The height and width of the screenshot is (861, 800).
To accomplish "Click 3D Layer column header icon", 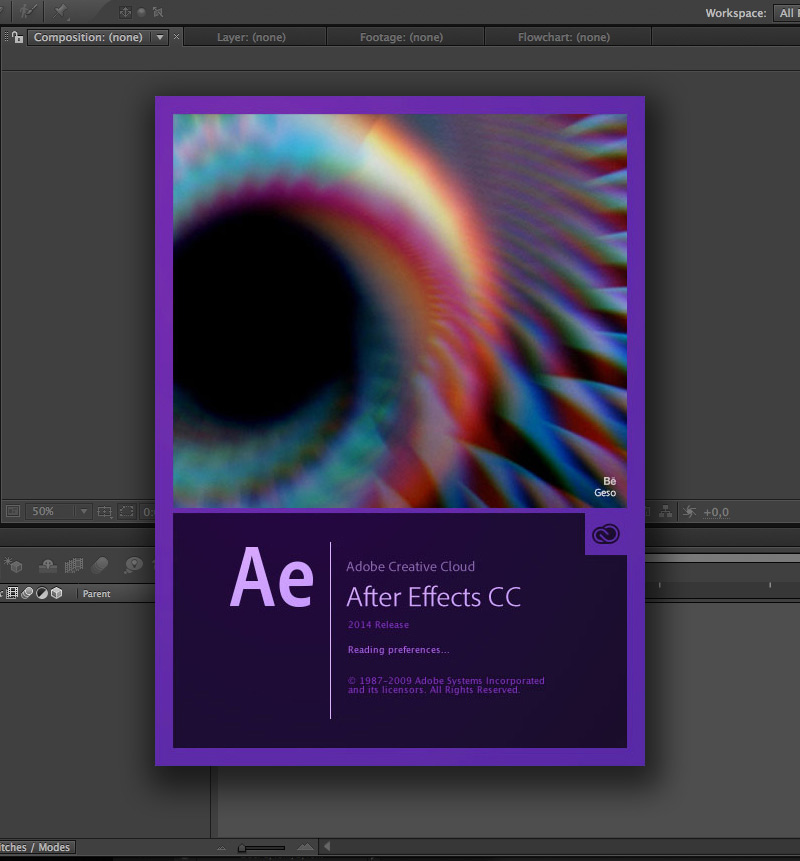I will [x=57, y=593].
